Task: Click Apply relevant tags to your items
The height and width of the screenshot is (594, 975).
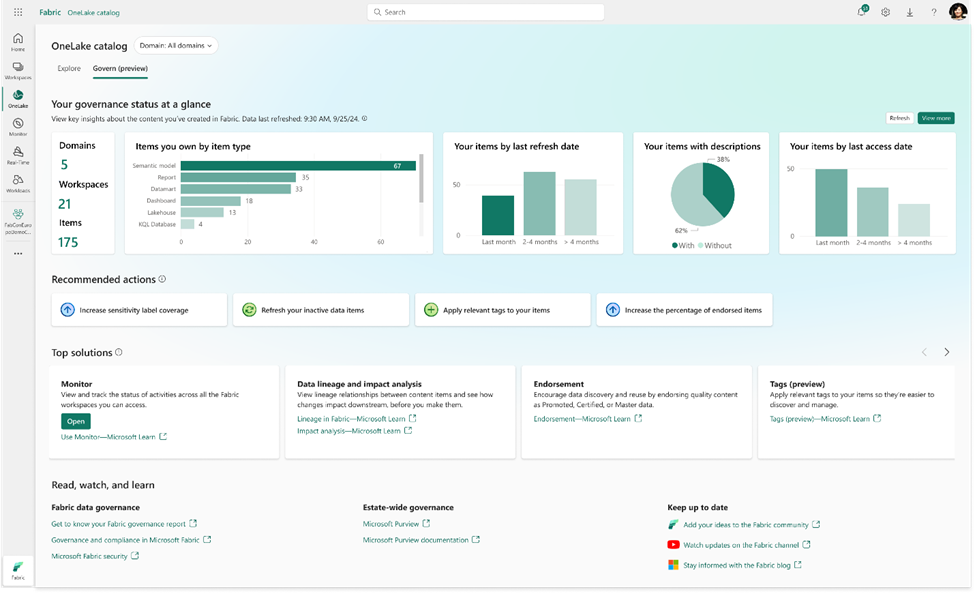Action: pyautogui.click(x=502, y=310)
